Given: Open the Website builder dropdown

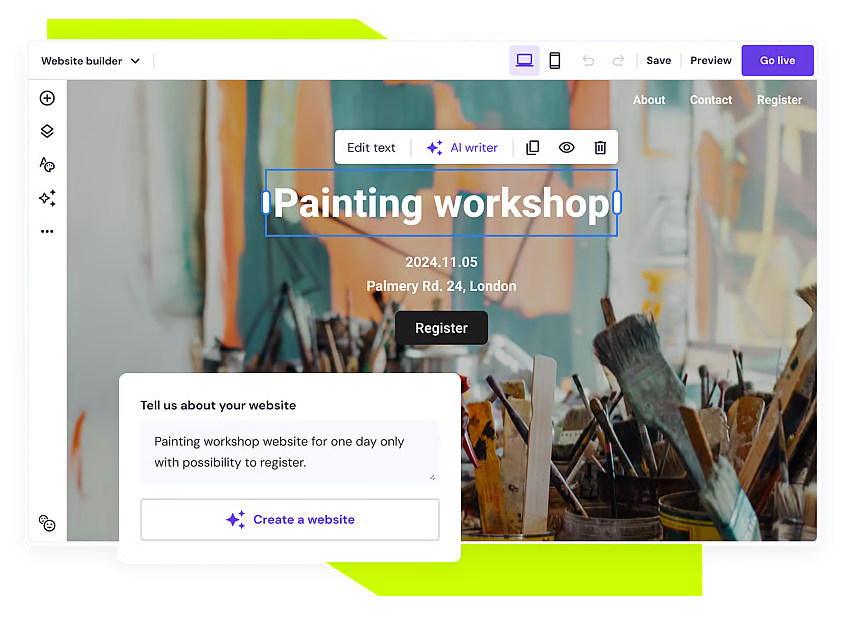Looking at the screenshot, I should pos(90,60).
